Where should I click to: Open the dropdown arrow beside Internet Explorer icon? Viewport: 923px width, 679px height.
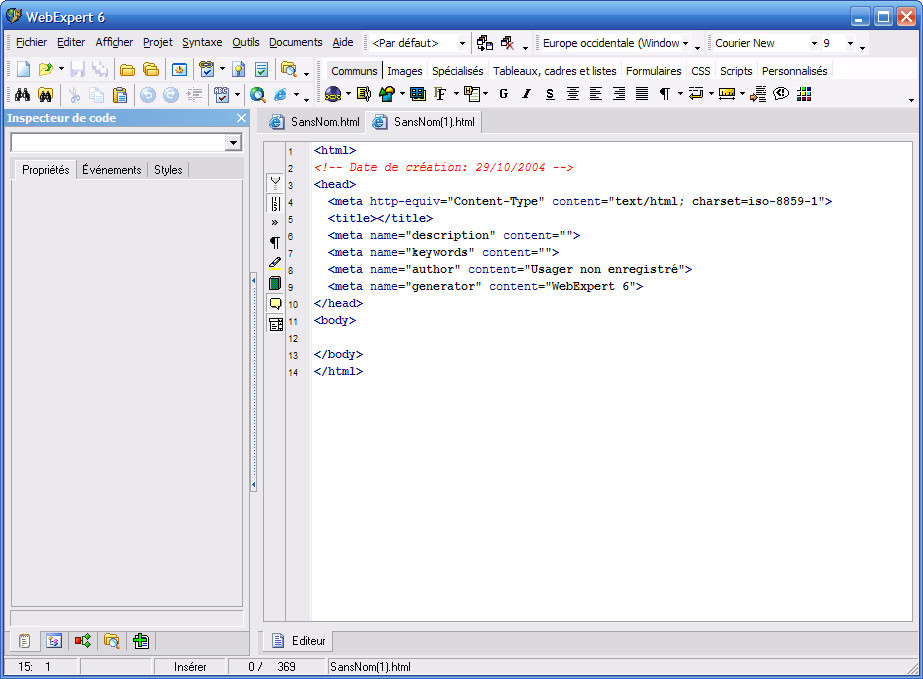tap(296, 94)
